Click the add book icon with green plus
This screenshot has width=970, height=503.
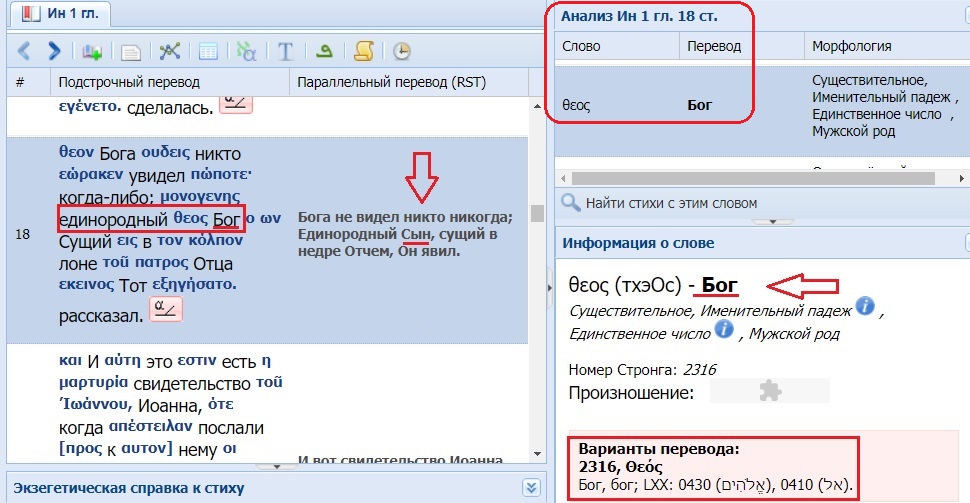93,50
